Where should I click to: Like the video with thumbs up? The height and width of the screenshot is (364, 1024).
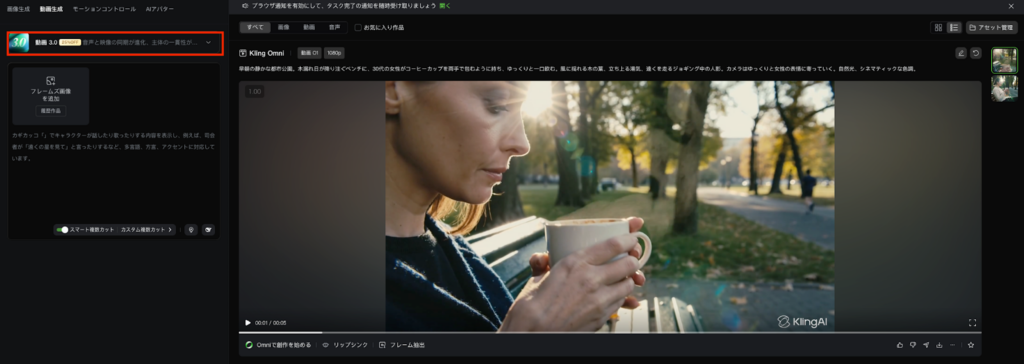point(900,344)
